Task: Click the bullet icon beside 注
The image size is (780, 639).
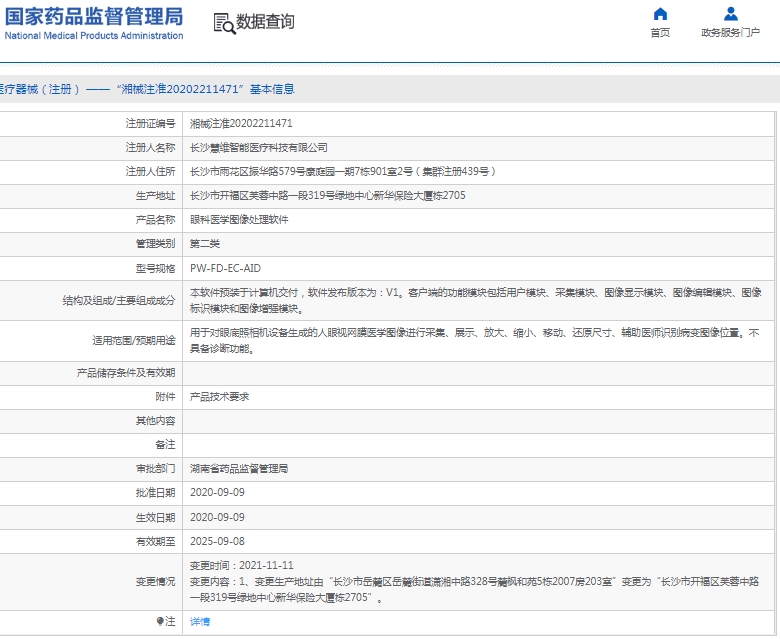Action: (x=160, y=621)
